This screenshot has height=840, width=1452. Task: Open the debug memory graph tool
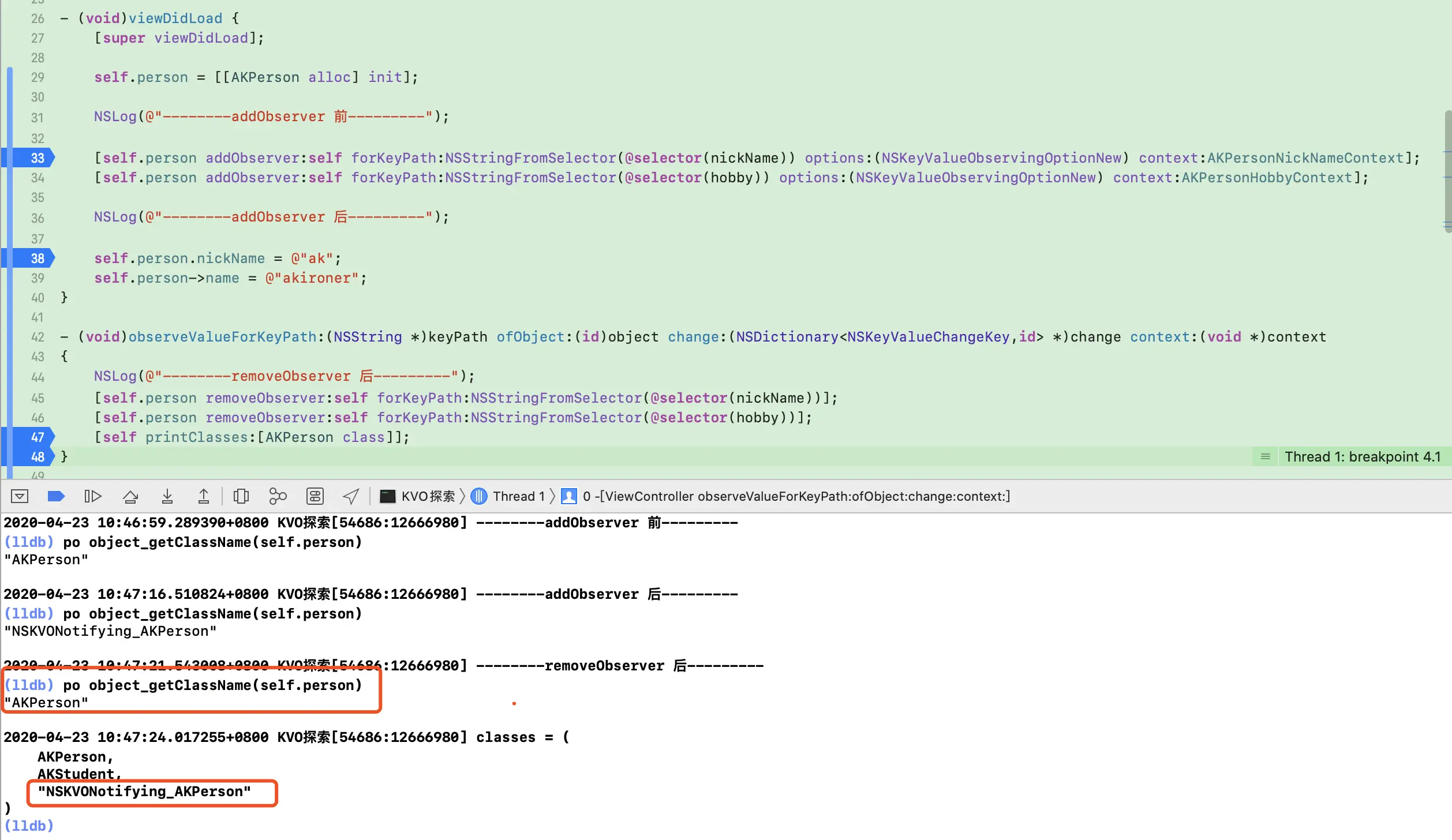pyautogui.click(x=278, y=496)
